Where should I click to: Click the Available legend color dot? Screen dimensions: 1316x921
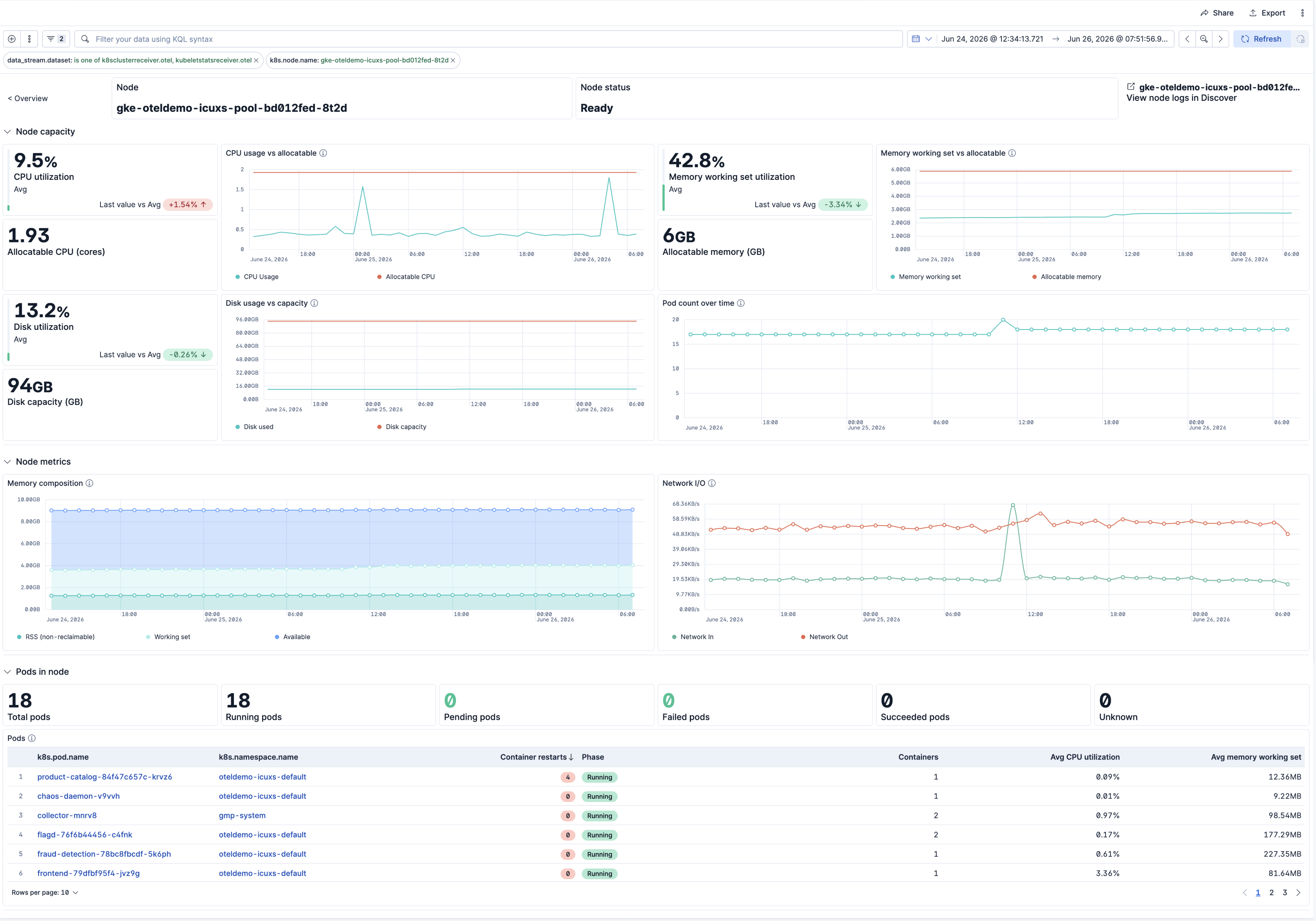point(277,637)
